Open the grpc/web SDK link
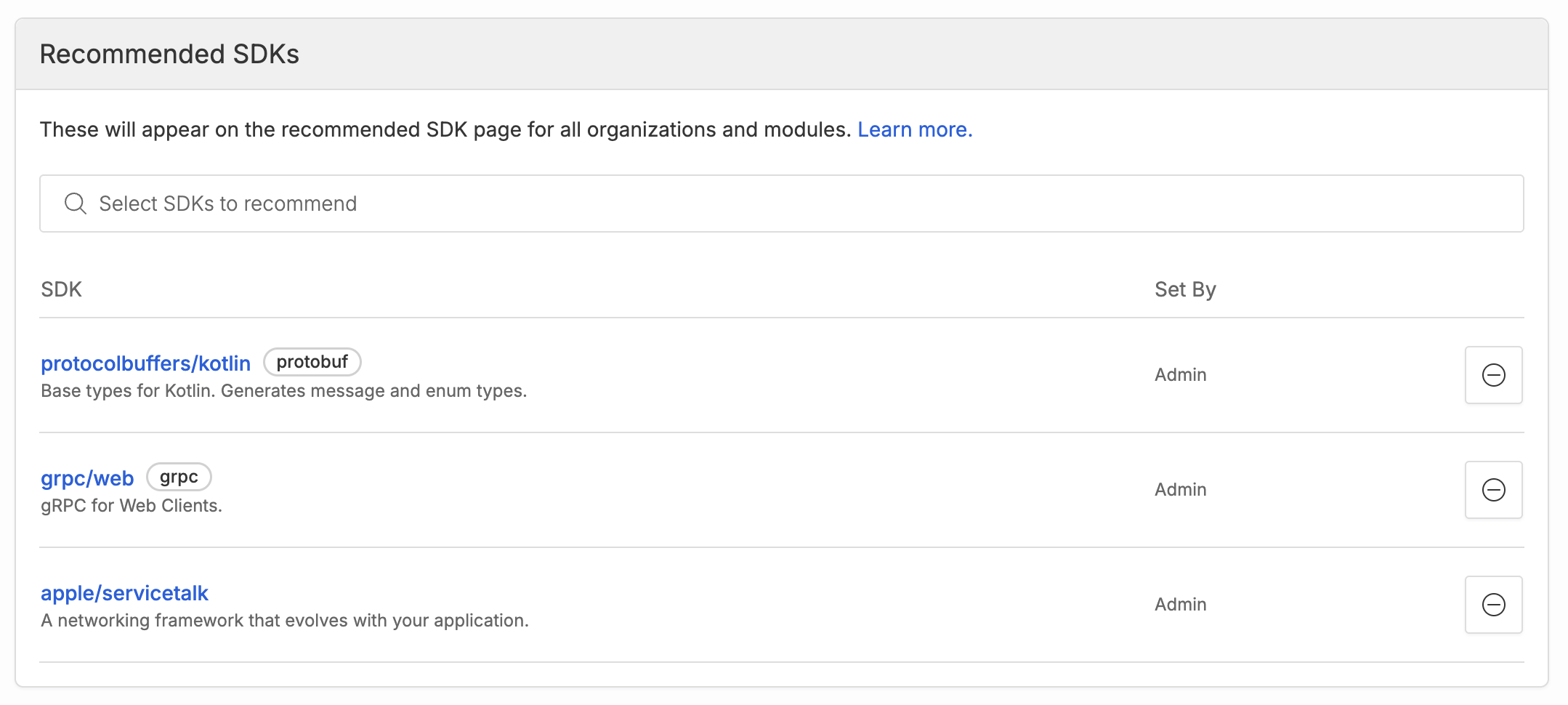This screenshot has height=705, width=1568. [x=87, y=478]
